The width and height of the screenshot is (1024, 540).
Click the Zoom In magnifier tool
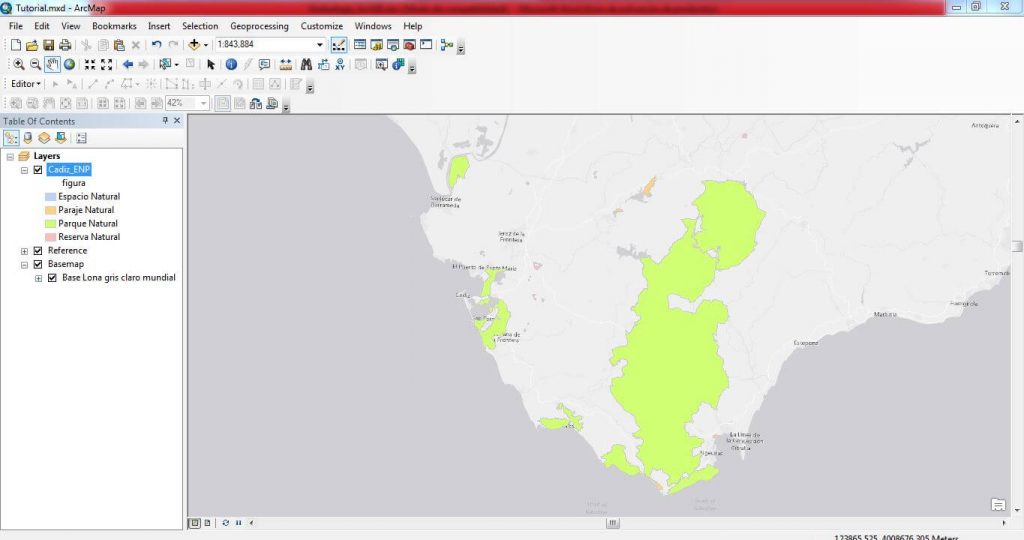(x=18, y=64)
